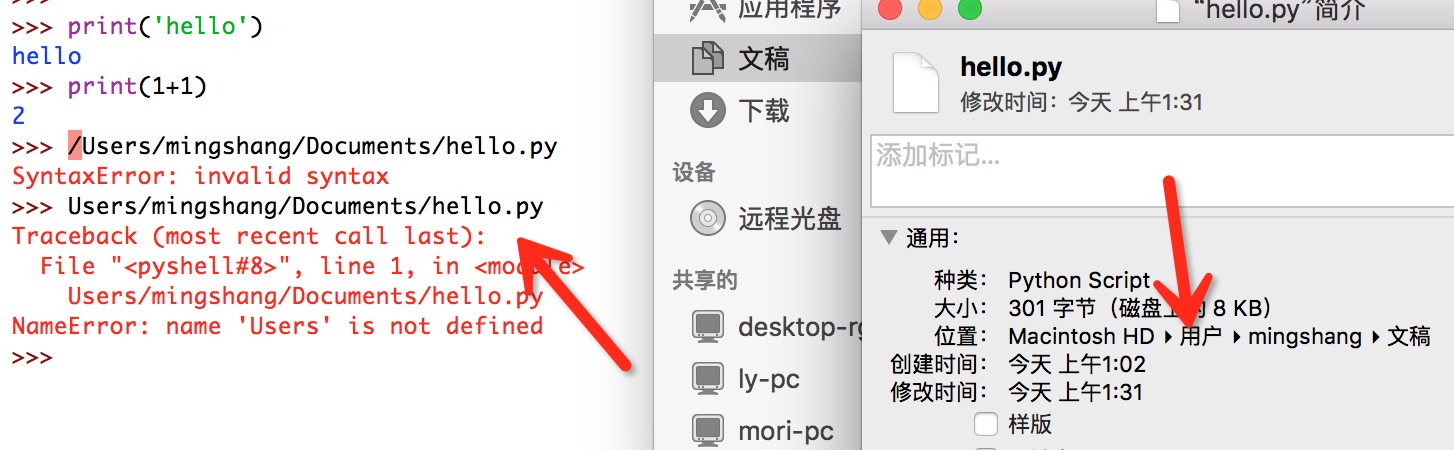Screen dimensions: 1454x450
Task: Select the 文稿 documents sidebar icon
Action: point(708,59)
